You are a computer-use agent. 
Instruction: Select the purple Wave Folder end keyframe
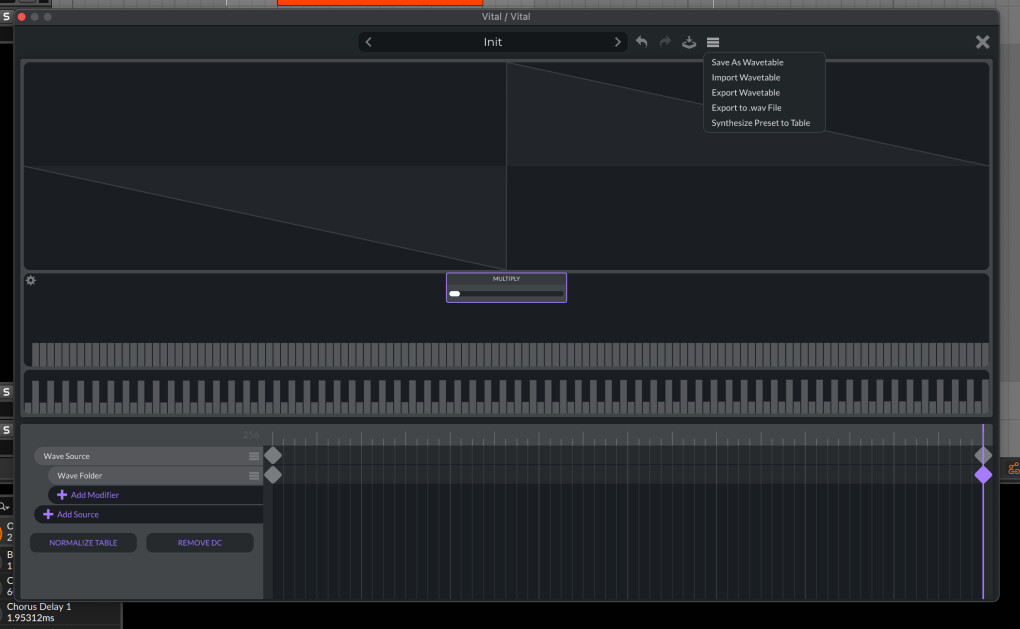[983, 475]
